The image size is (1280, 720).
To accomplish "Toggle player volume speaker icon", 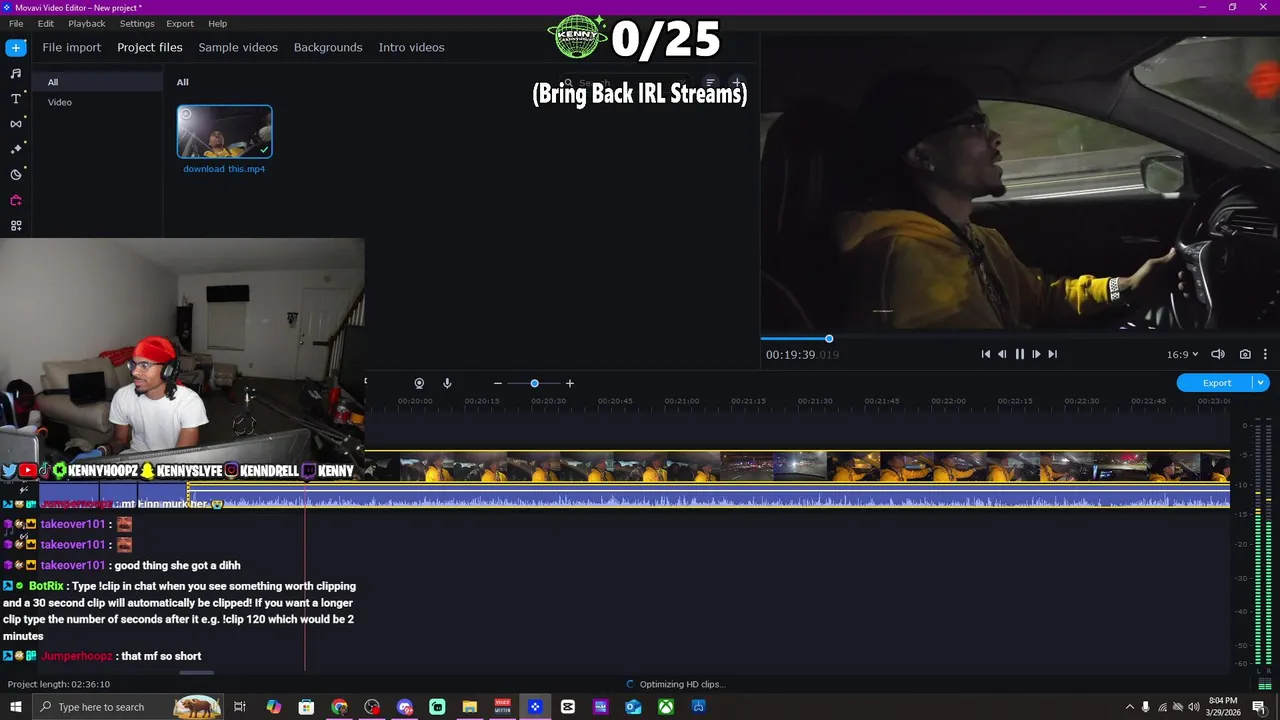I will pos(1218,354).
